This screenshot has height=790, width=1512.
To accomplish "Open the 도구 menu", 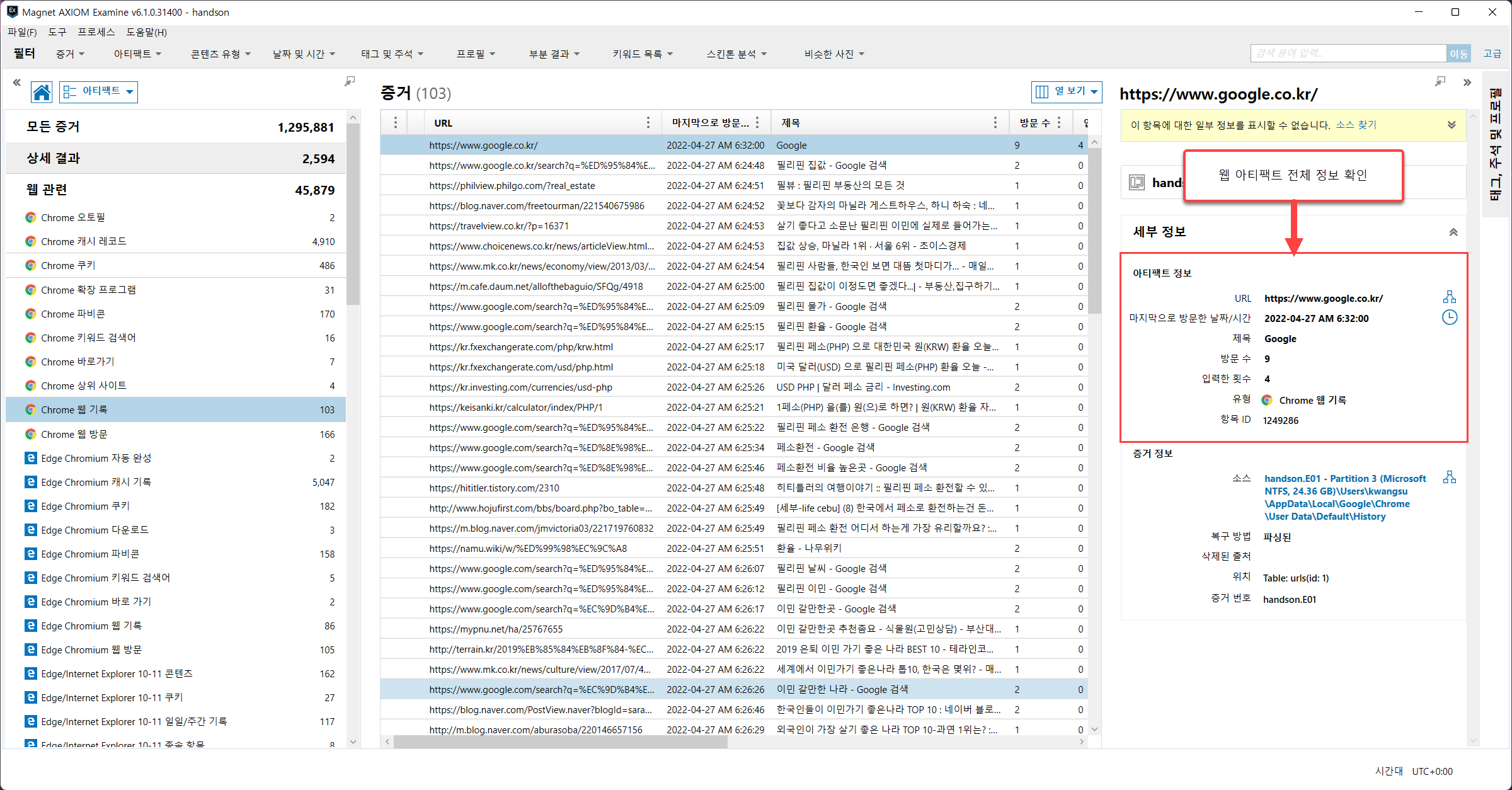I will coord(57,32).
